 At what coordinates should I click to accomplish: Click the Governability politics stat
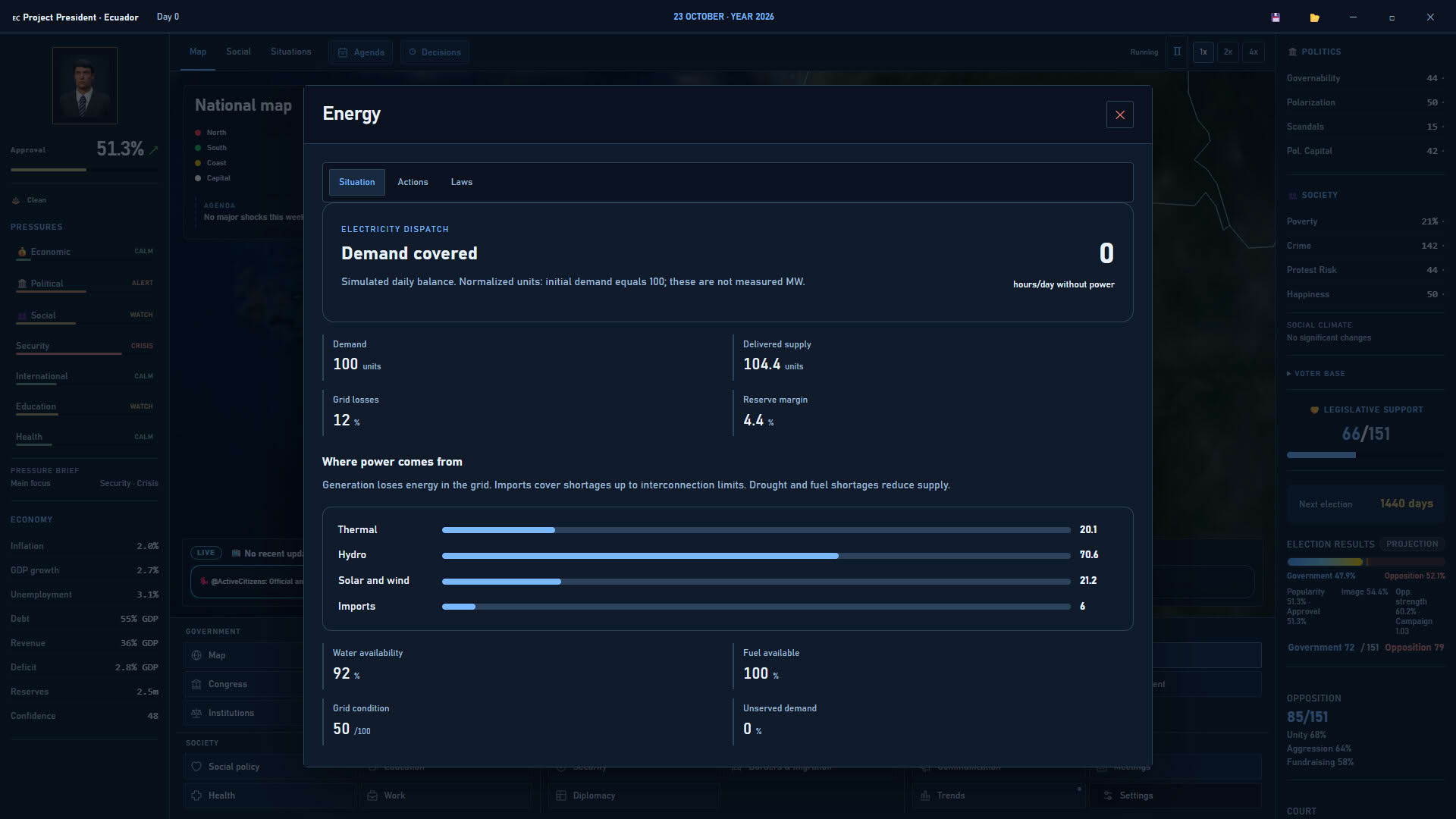(x=1365, y=78)
